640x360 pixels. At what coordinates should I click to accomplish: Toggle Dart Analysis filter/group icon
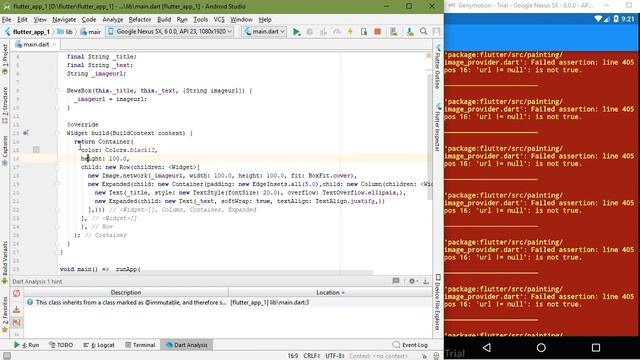[16, 322]
